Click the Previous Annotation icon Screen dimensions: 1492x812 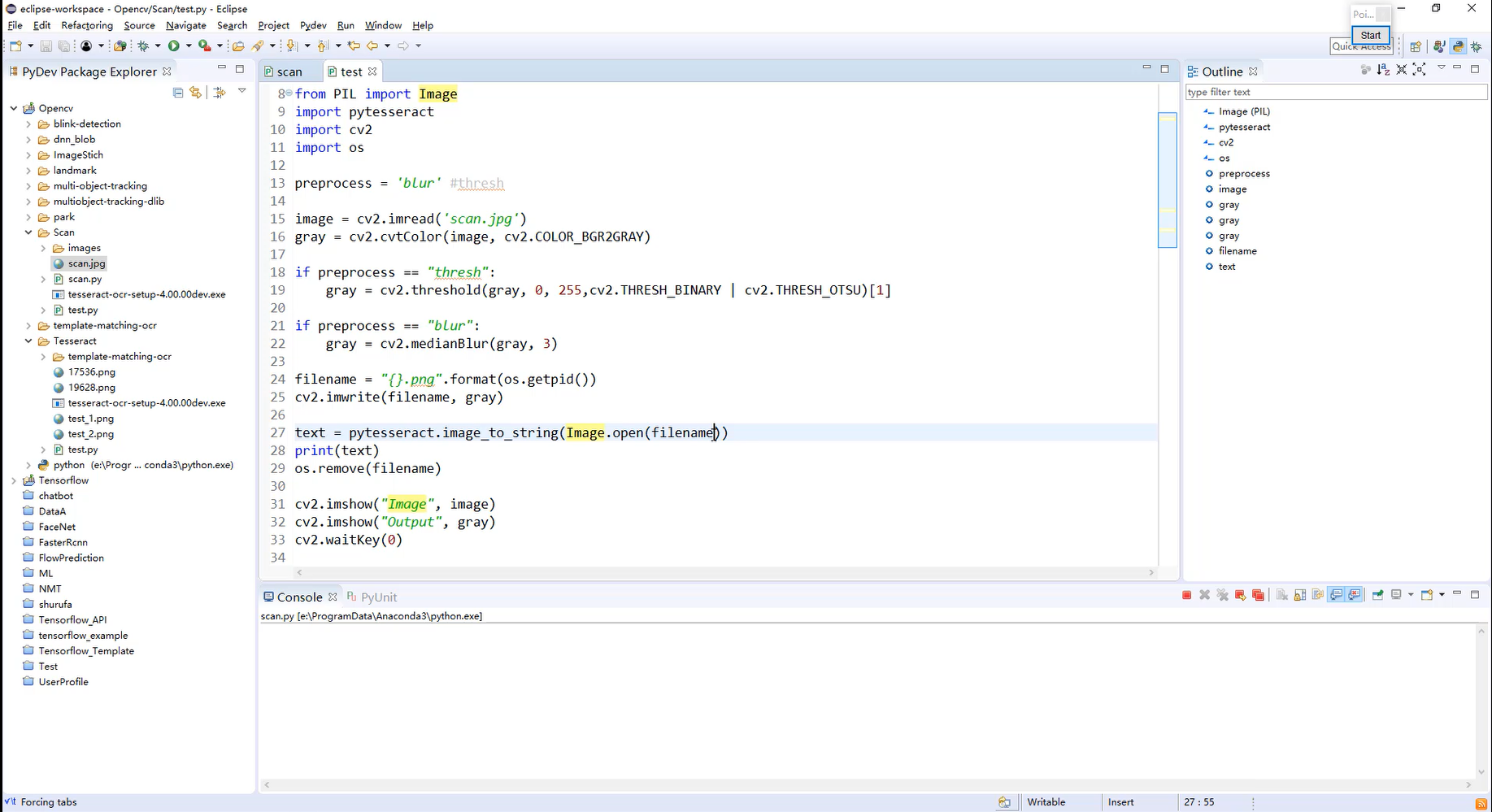click(x=323, y=46)
